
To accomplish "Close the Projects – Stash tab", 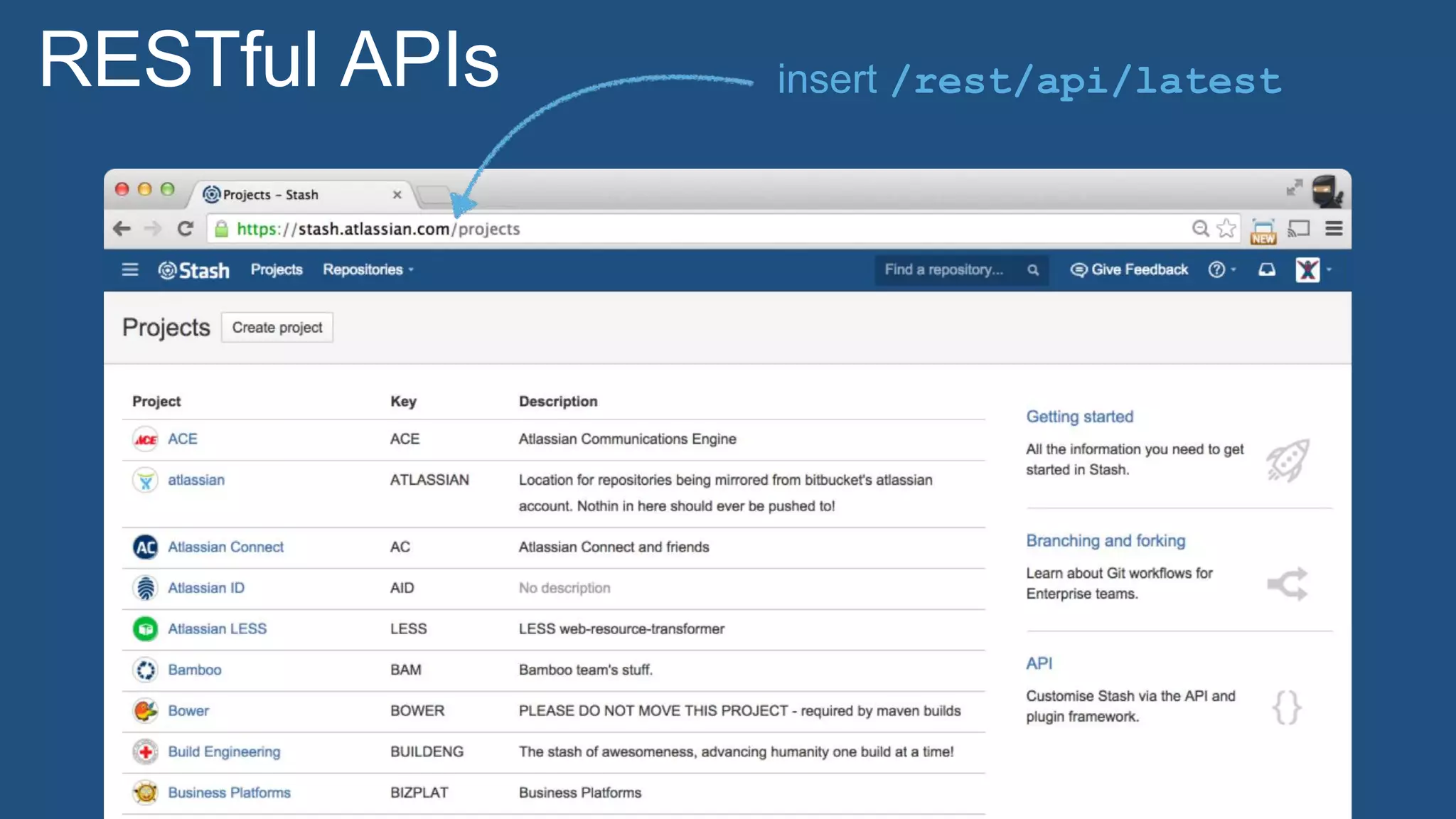I will (397, 194).
